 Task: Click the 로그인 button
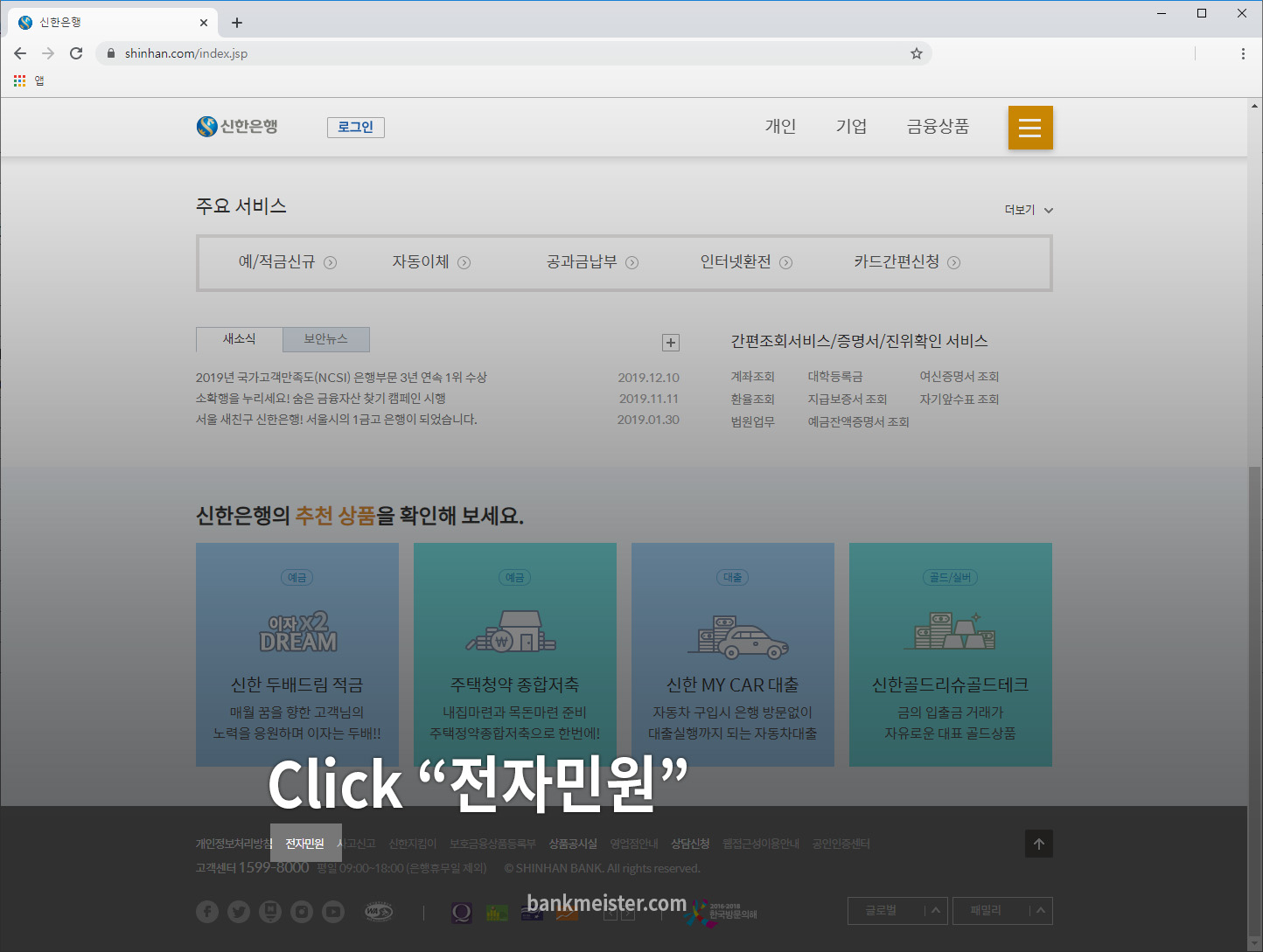pyautogui.click(x=356, y=127)
